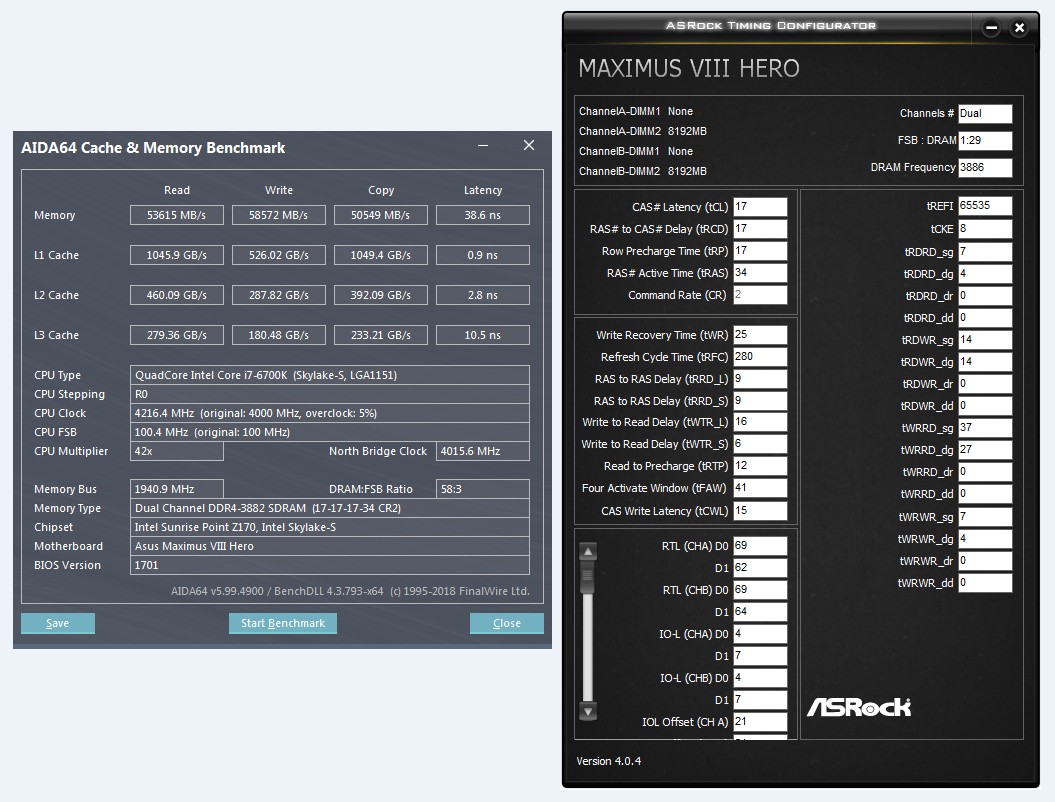Viewport: 1055px width, 802px height.
Task: Click the Memory Read result box
Action: coord(177,215)
